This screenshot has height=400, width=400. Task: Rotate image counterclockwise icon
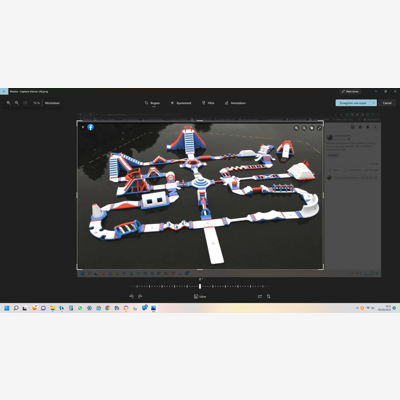(x=131, y=296)
